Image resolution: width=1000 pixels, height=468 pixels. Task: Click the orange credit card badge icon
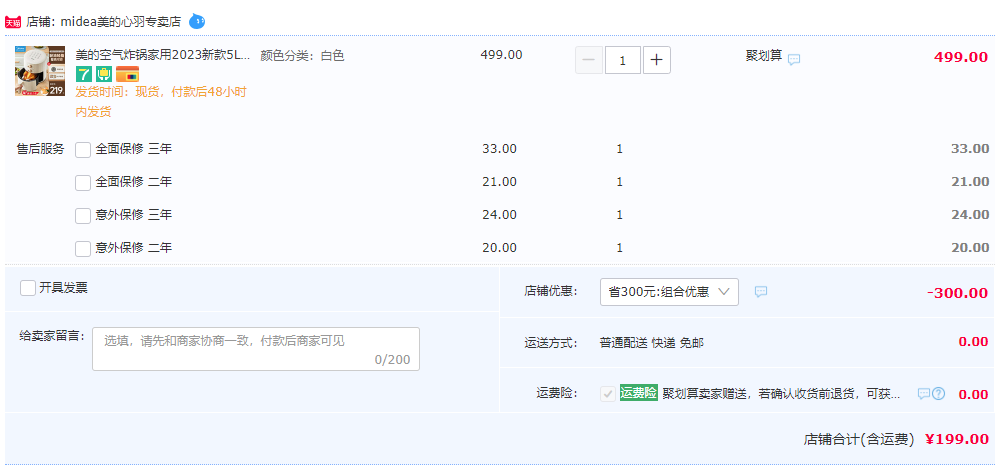(x=128, y=74)
